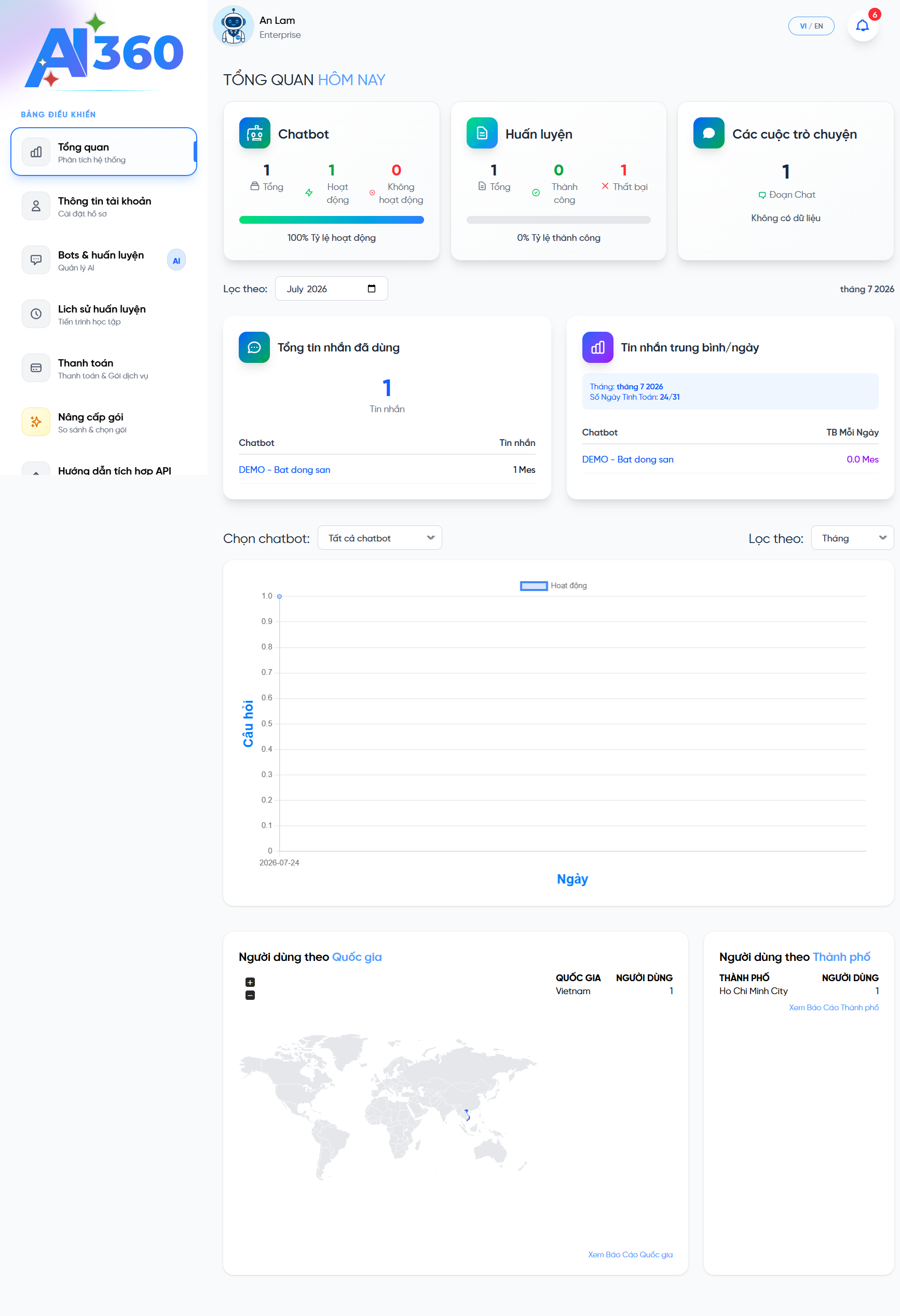
Task: Click the "tháng 7 2026" label at right
Action: point(867,289)
